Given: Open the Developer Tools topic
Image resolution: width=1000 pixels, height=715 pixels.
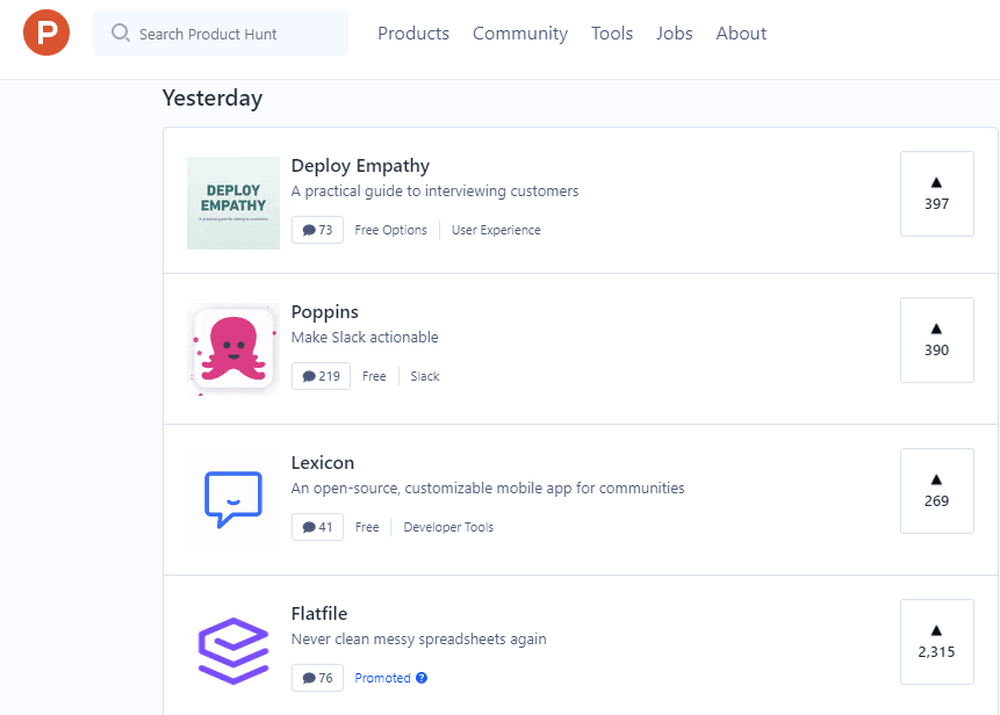Looking at the screenshot, I should tap(448, 527).
